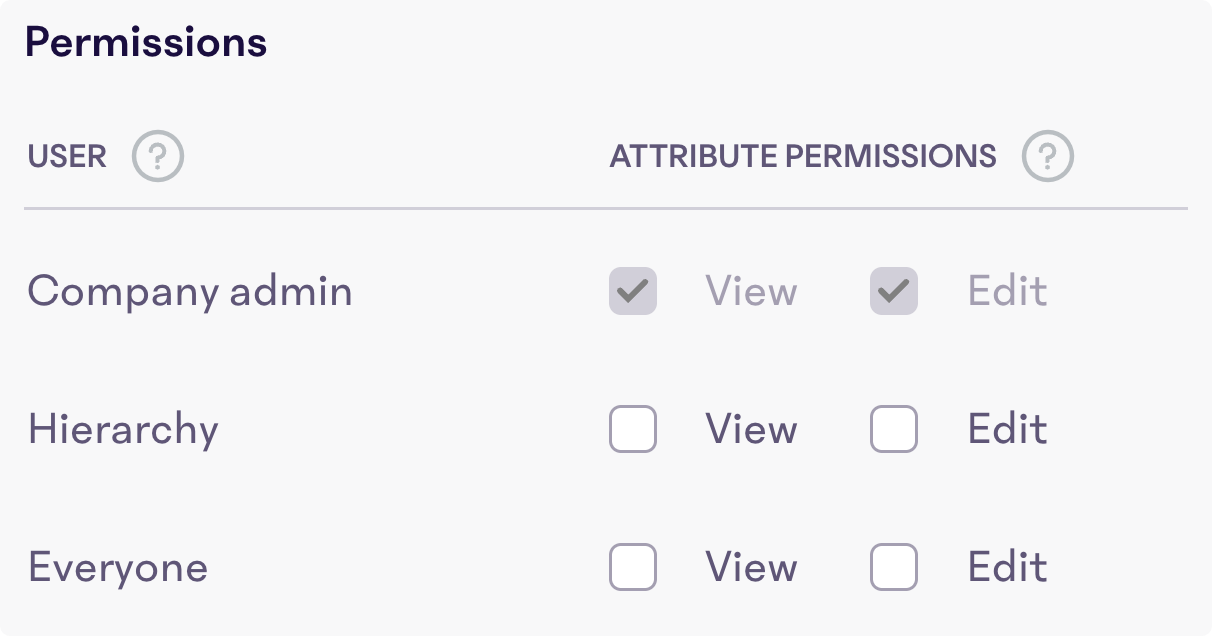Select the Hierarchy user label

click(122, 429)
